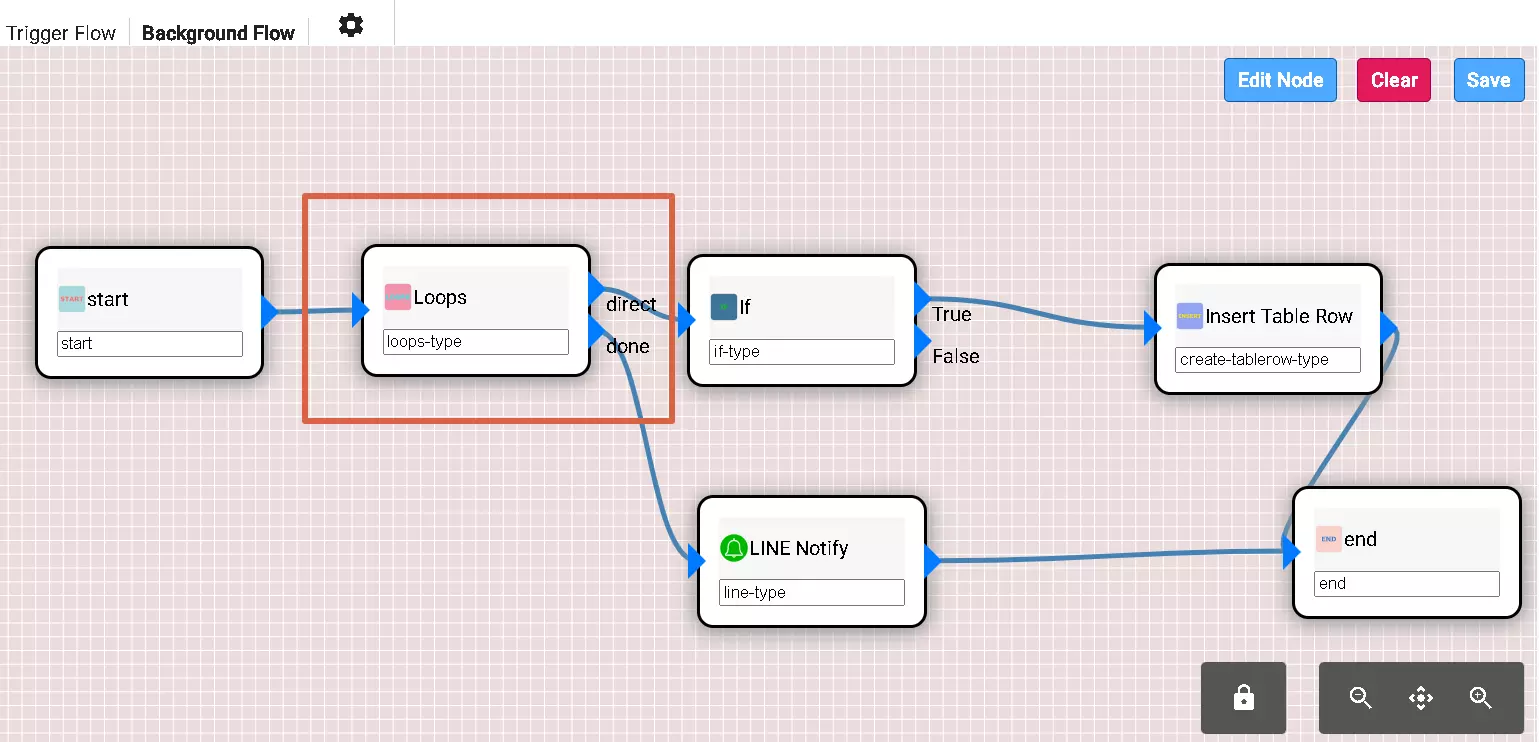Click the Insert Table Row icon
The width and height of the screenshot is (1539, 742).
click(1189, 316)
